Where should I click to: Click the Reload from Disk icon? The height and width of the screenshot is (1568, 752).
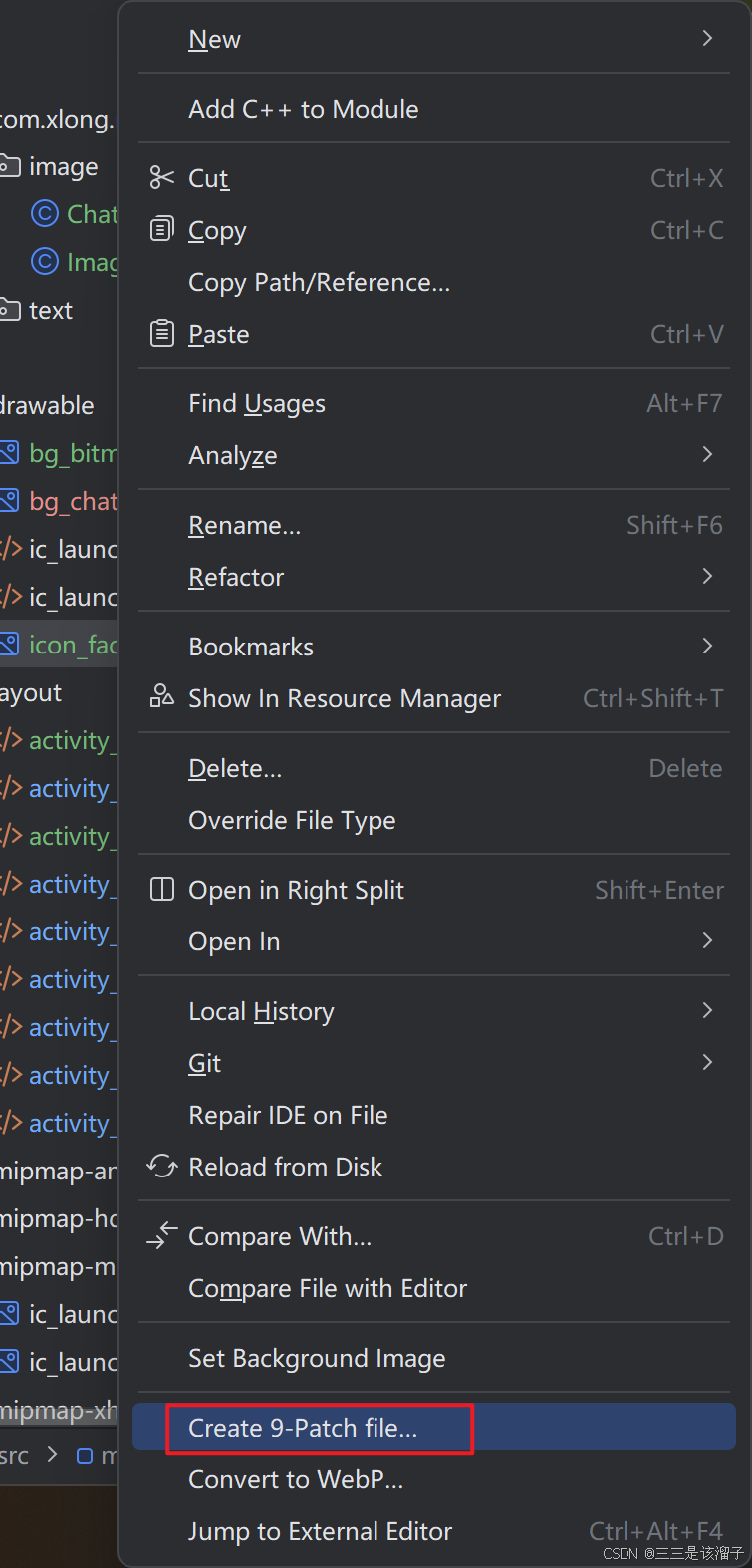161,1166
